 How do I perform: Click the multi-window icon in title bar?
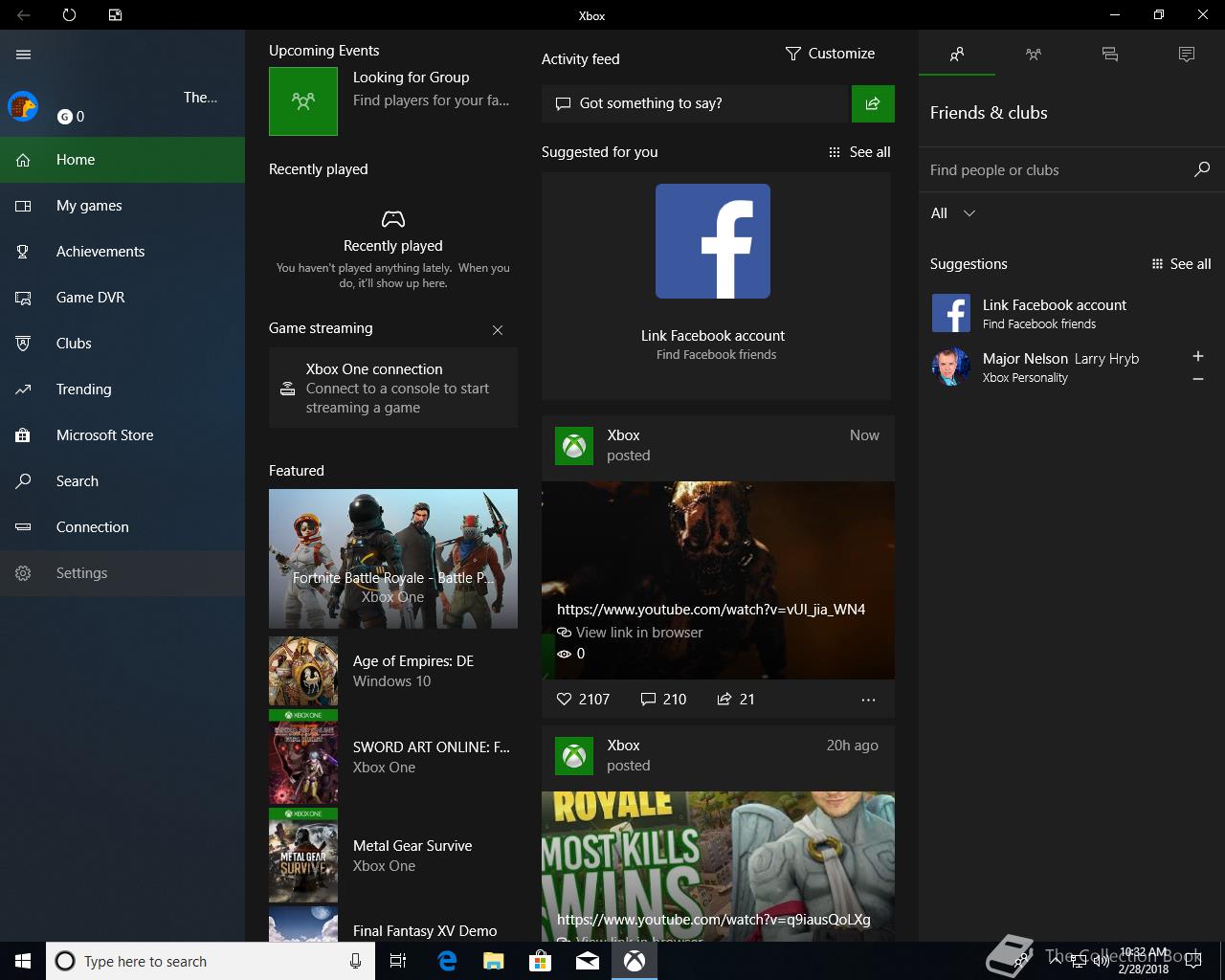(115, 15)
